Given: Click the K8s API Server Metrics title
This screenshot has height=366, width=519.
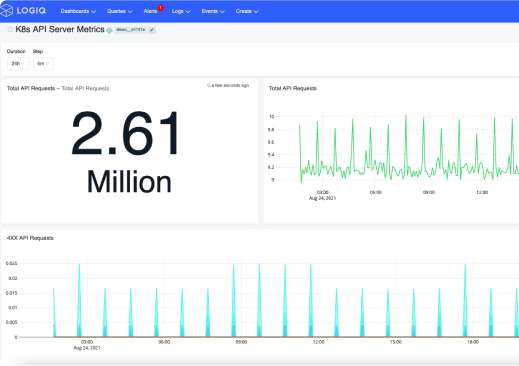Looking at the screenshot, I should click(x=60, y=29).
